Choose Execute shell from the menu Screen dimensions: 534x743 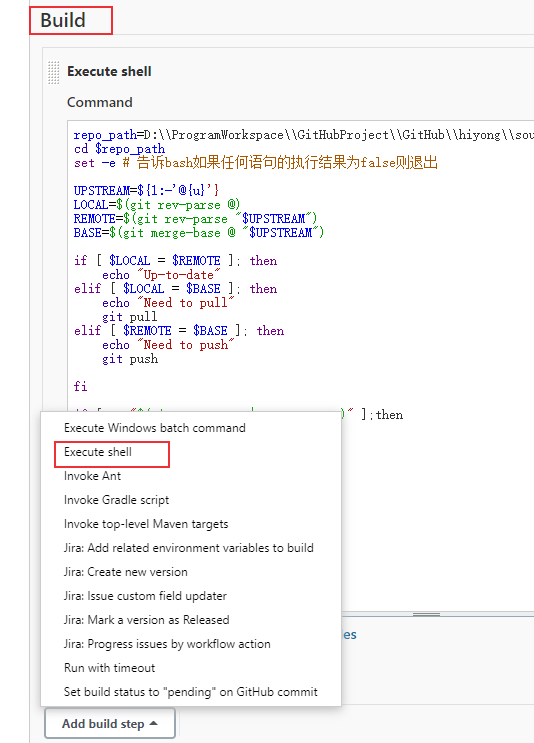click(98, 452)
